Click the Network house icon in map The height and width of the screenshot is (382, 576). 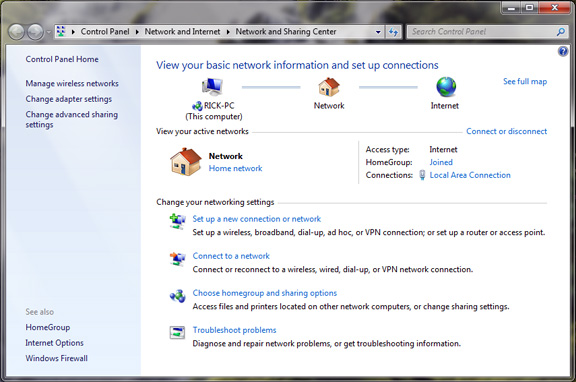point(329,87)
